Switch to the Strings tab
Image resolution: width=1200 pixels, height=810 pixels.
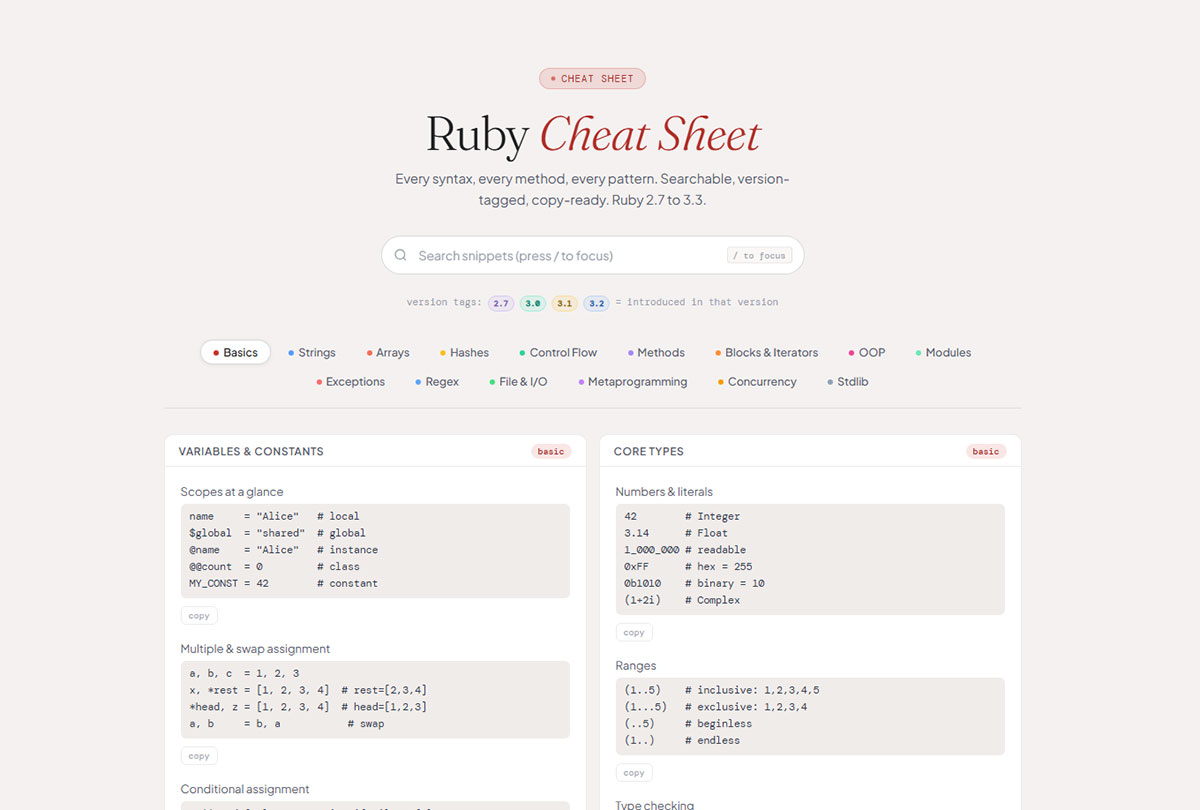311,352
